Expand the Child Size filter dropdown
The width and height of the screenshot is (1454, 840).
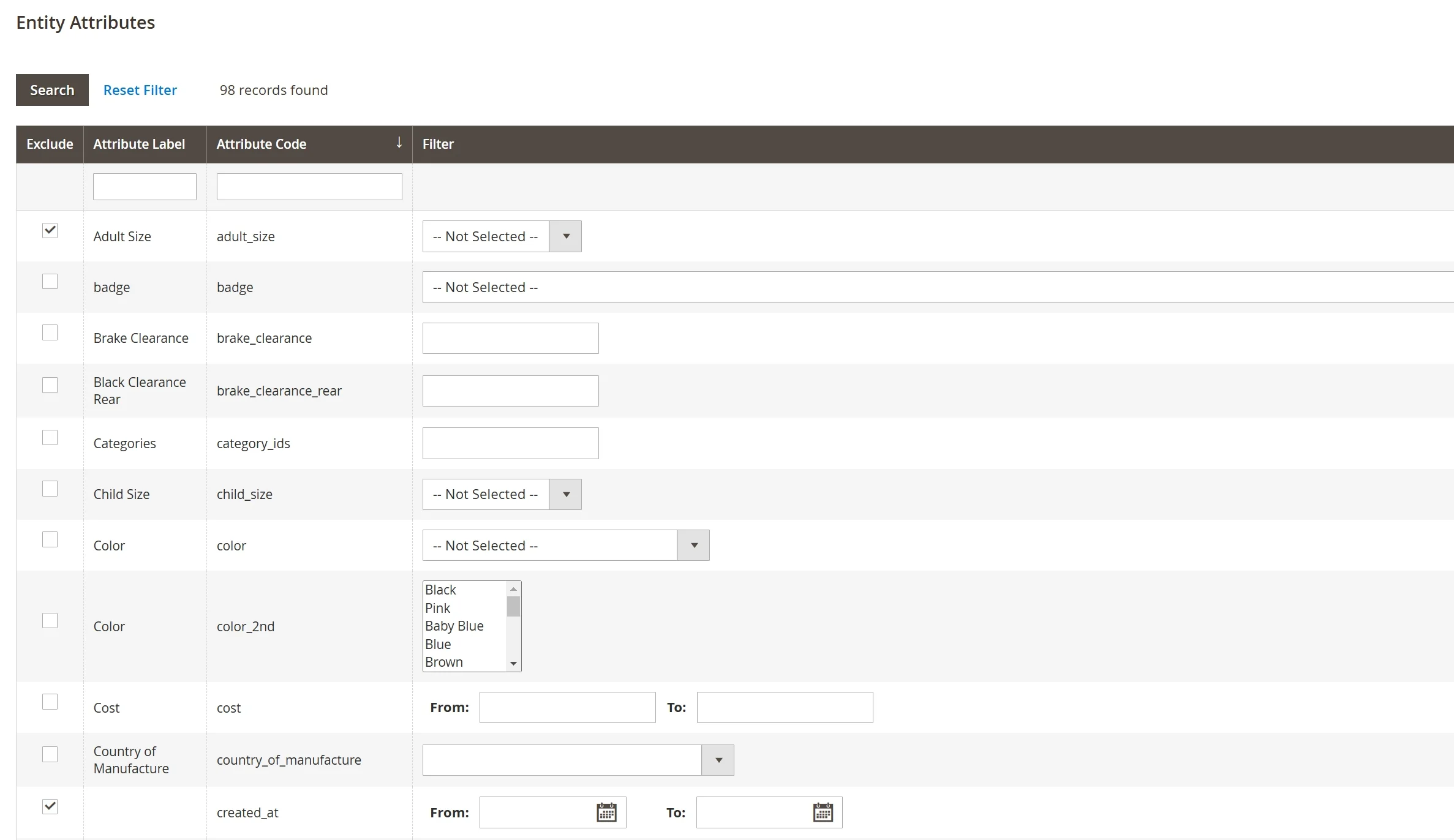[566, 494]
